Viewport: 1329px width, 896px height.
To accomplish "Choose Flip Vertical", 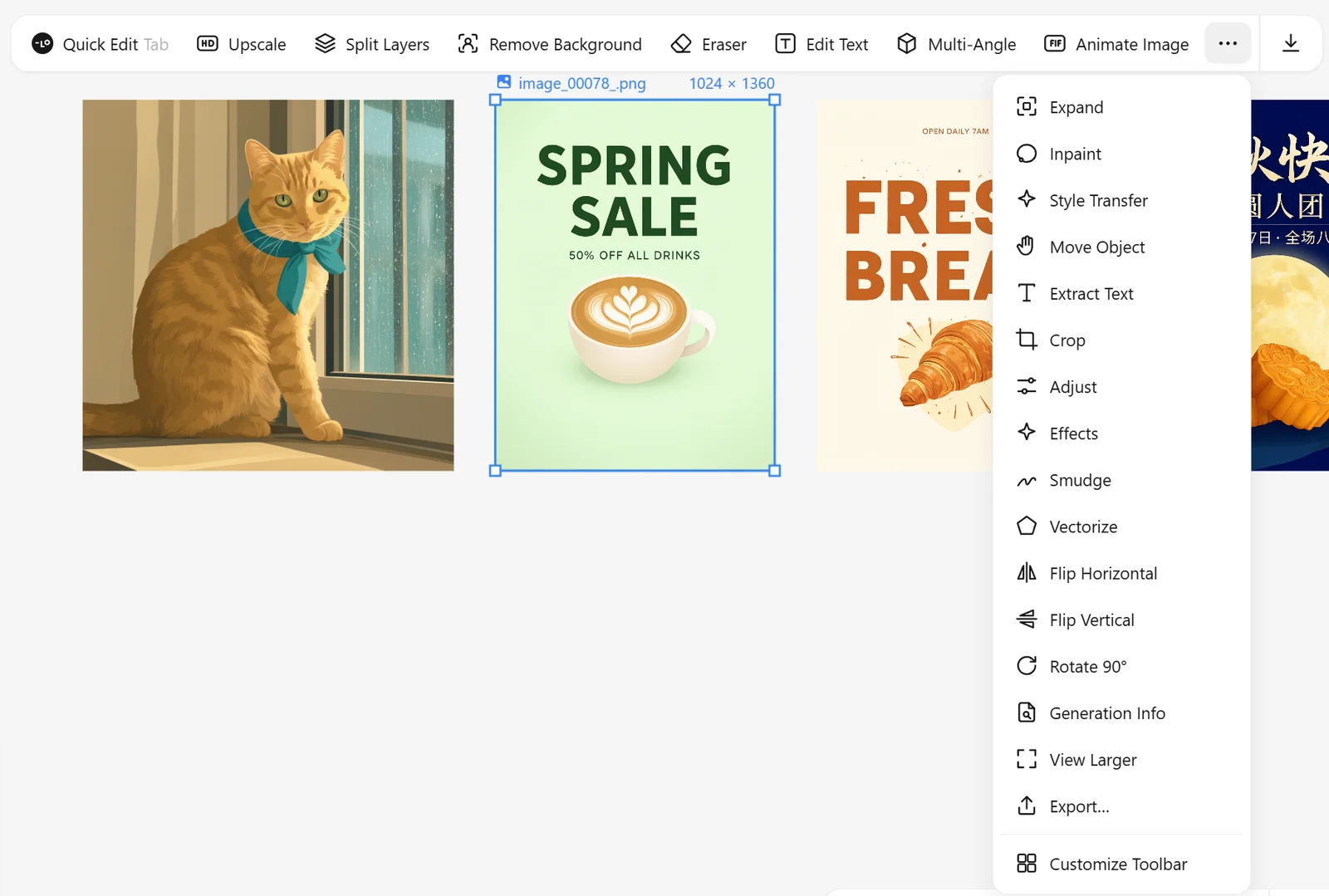I will point(1121,619).
